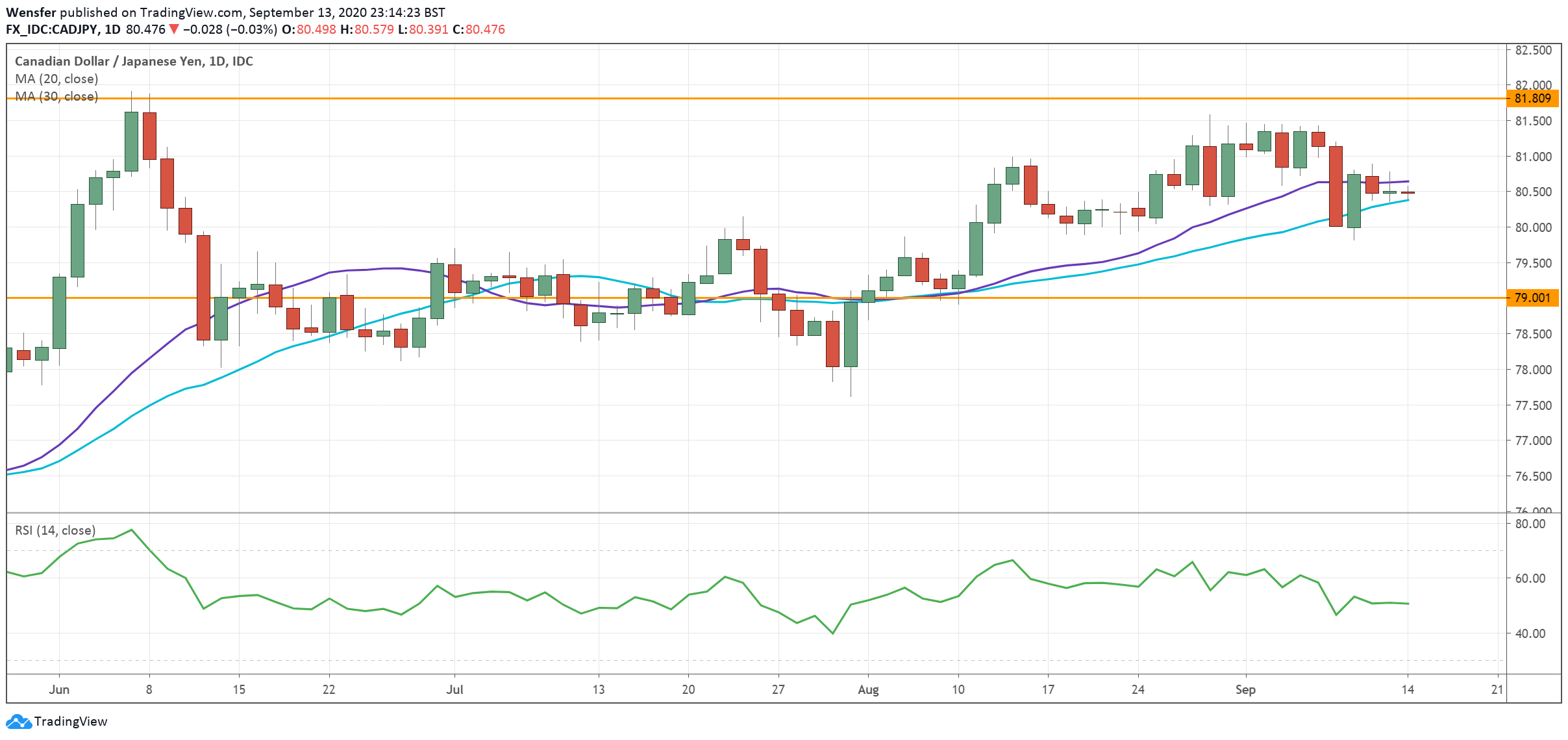Viewport: 1568px width, 740px height.
Task: Click the 82.500 price scale label
Action: [x=1533, y=50]
